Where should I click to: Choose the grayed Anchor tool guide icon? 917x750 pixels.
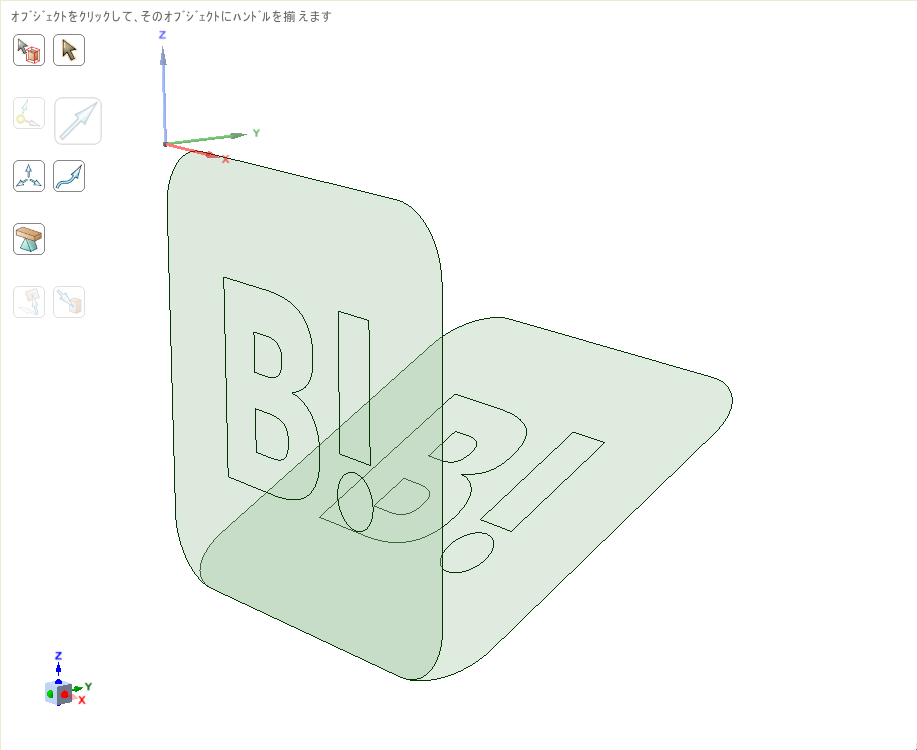pos(29,113)
